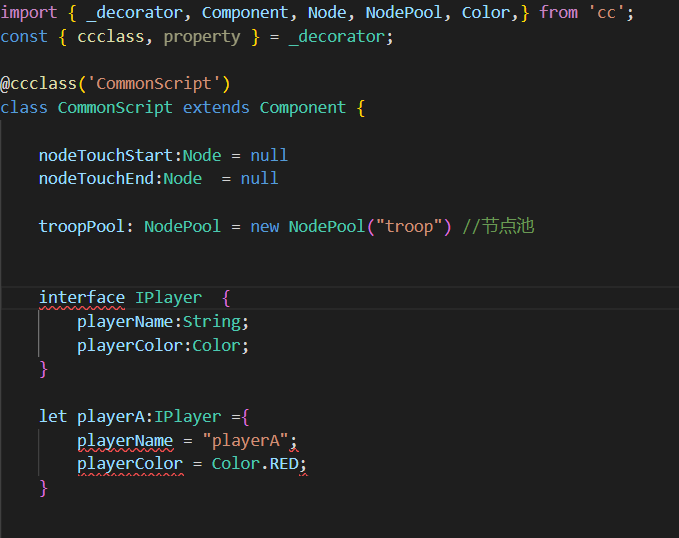Click the 'import' keyword on first line
This screenshot has height=538, width=679.
[29, 13]
